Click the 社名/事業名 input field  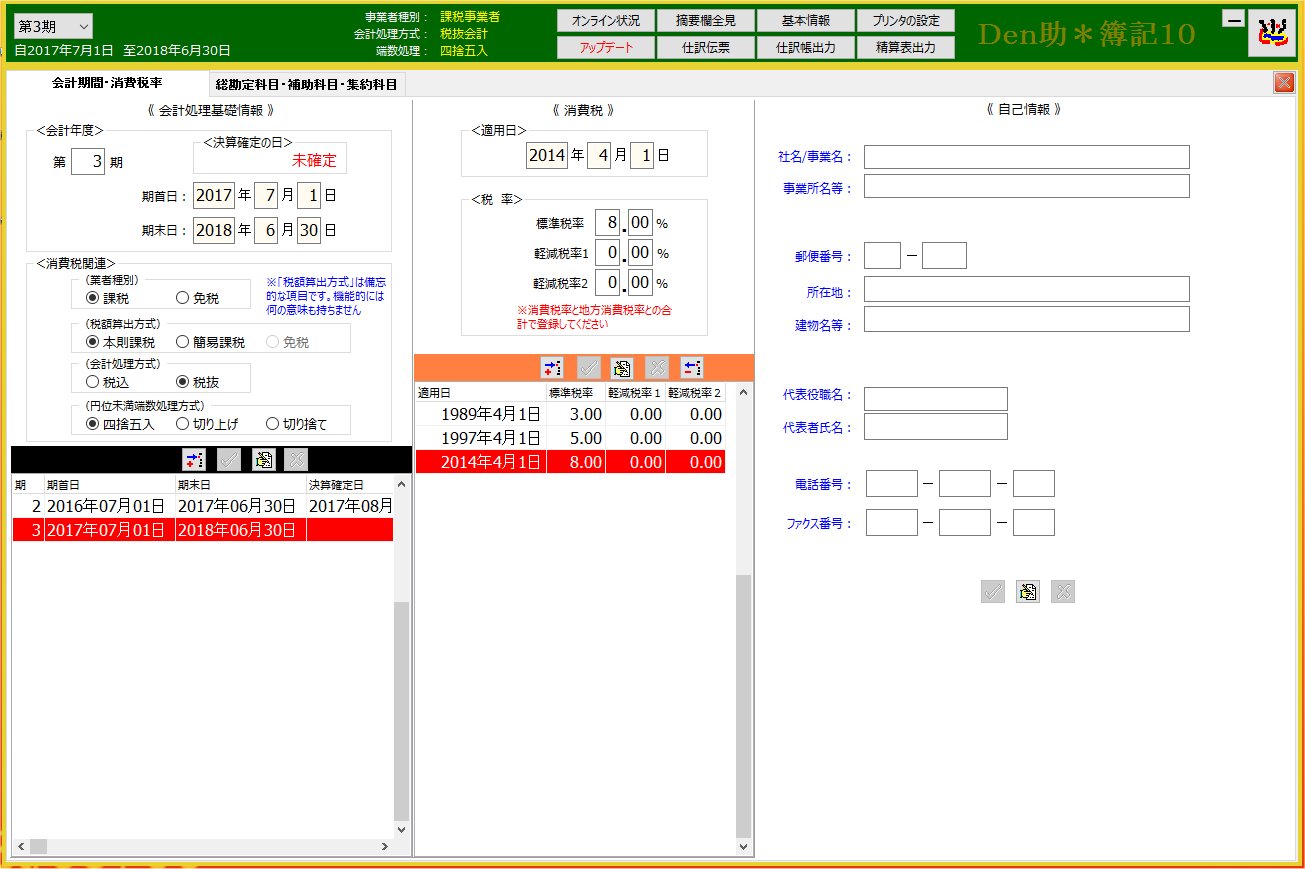(x=1026, y=157)
